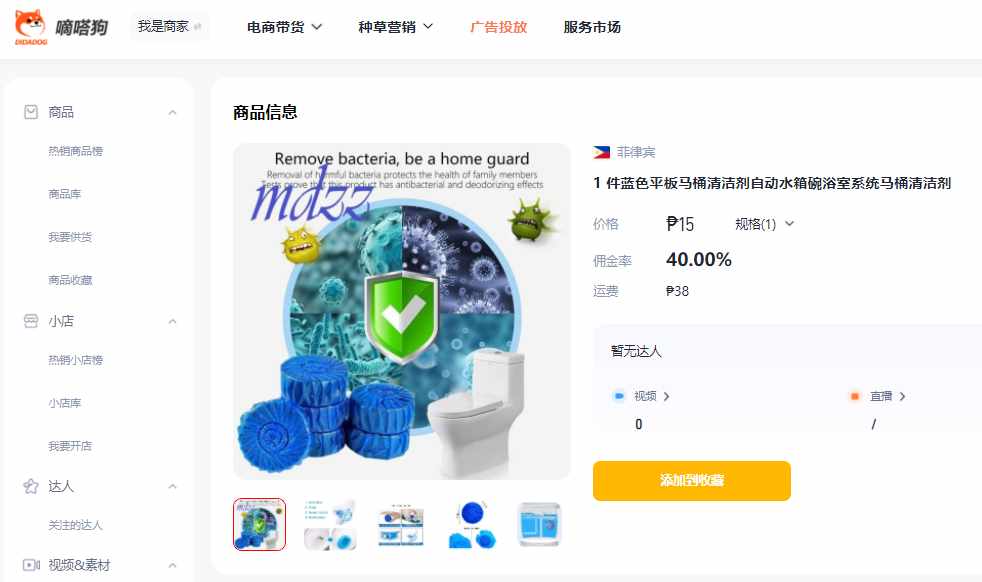Viewport: 982px width, 582px height.
Task: Select the single blue tablet thumbnail
Action: [x=473, y=524]
